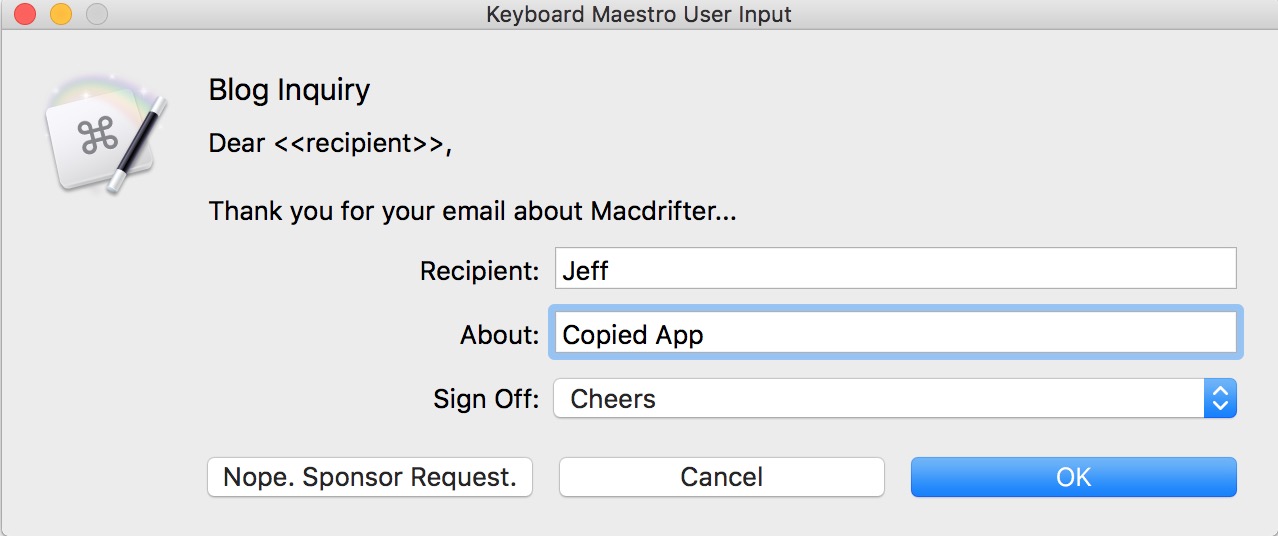Image resolution: width=1278 pixels, height=536 pixels.
Task: Click the About: label
Action: 500,334
